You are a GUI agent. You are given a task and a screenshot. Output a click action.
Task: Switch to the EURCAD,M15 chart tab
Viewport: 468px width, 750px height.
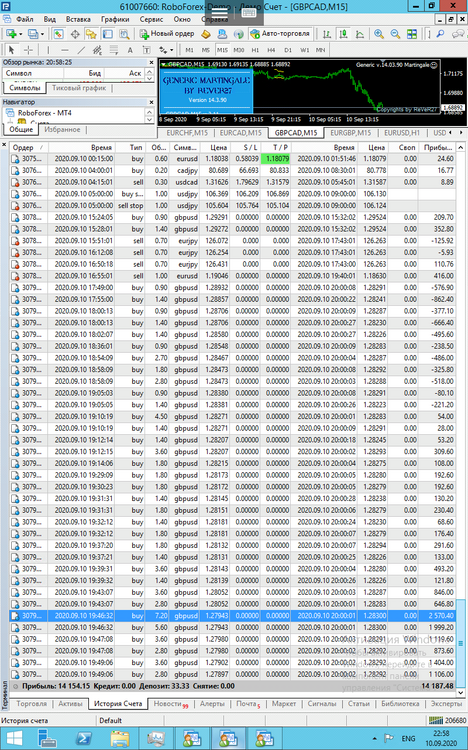point(241,133)
